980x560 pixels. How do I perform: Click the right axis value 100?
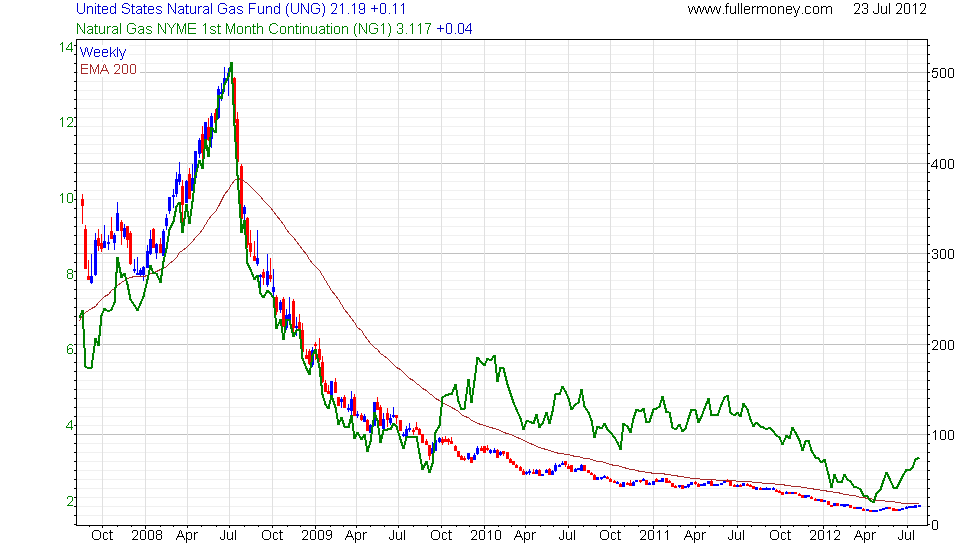(943, 435)
